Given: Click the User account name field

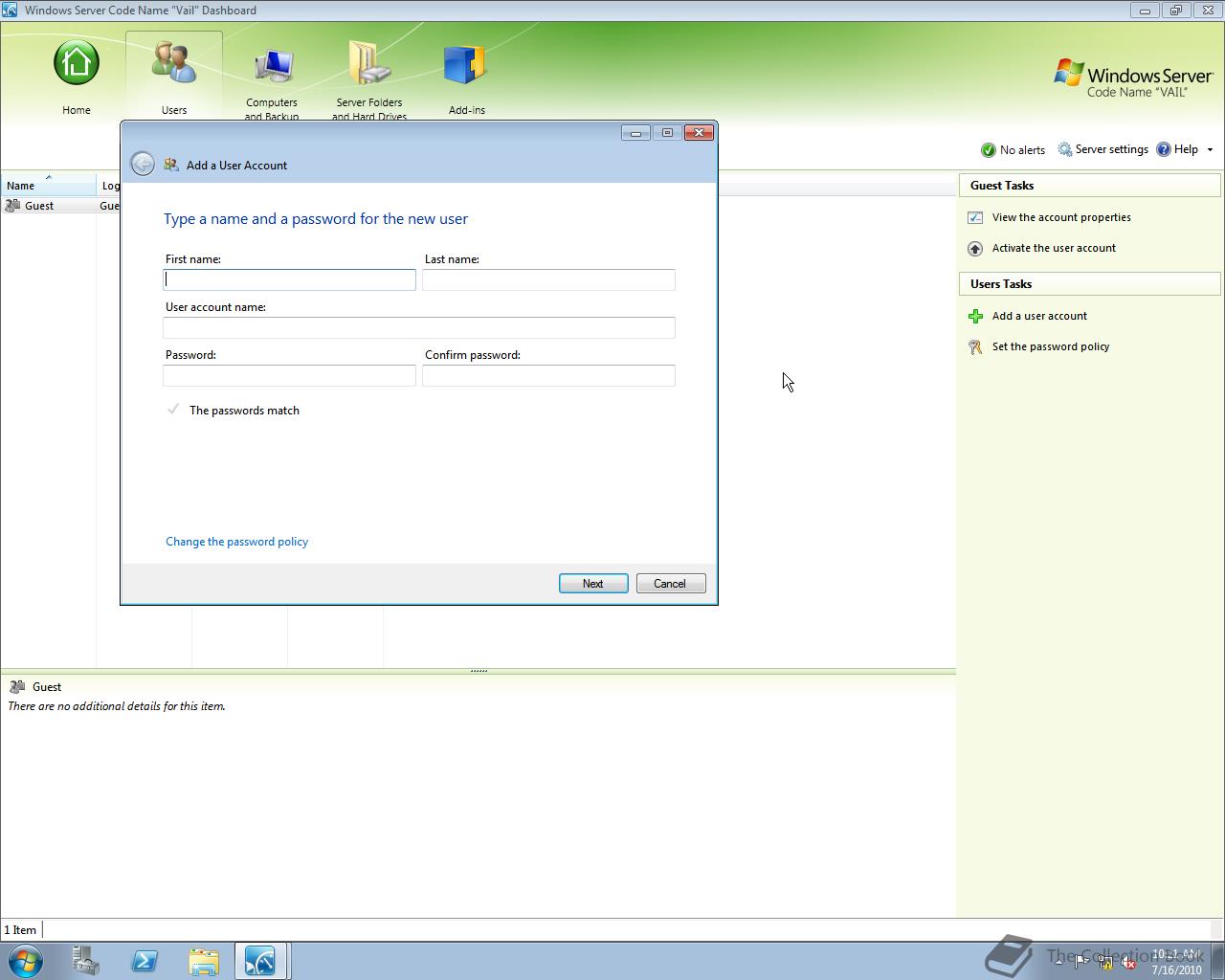Looking at the screenshot, I should [x=419, y=327].
